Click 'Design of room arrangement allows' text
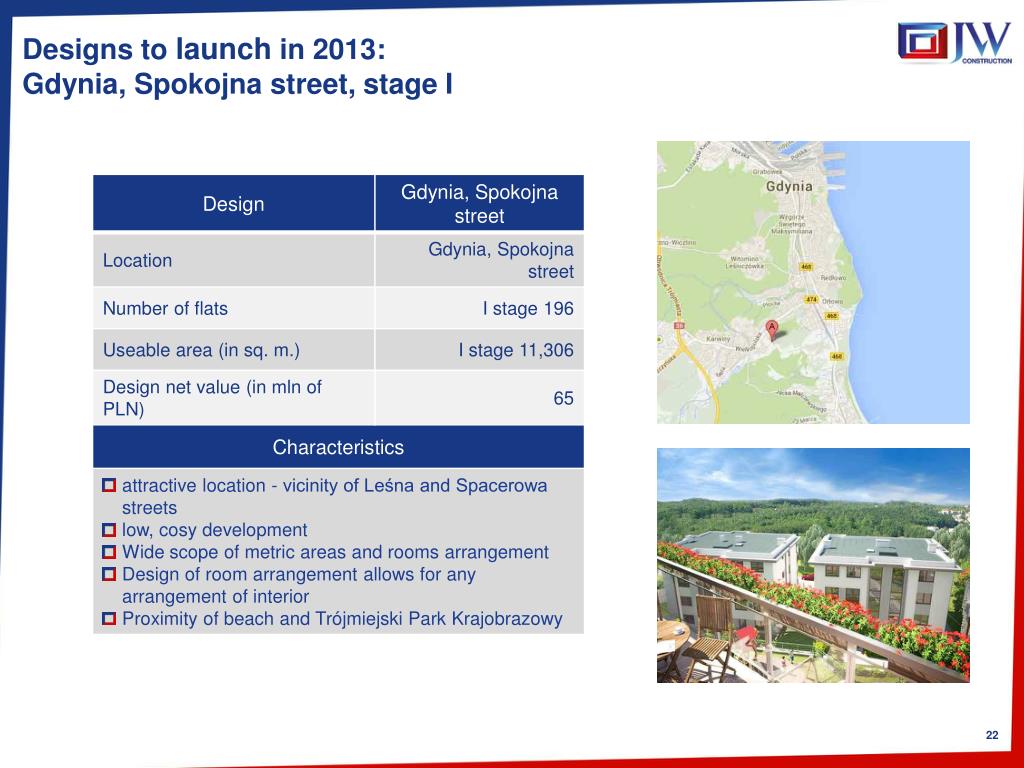This screenshot has height=768, width=1024. click(299, 585)
